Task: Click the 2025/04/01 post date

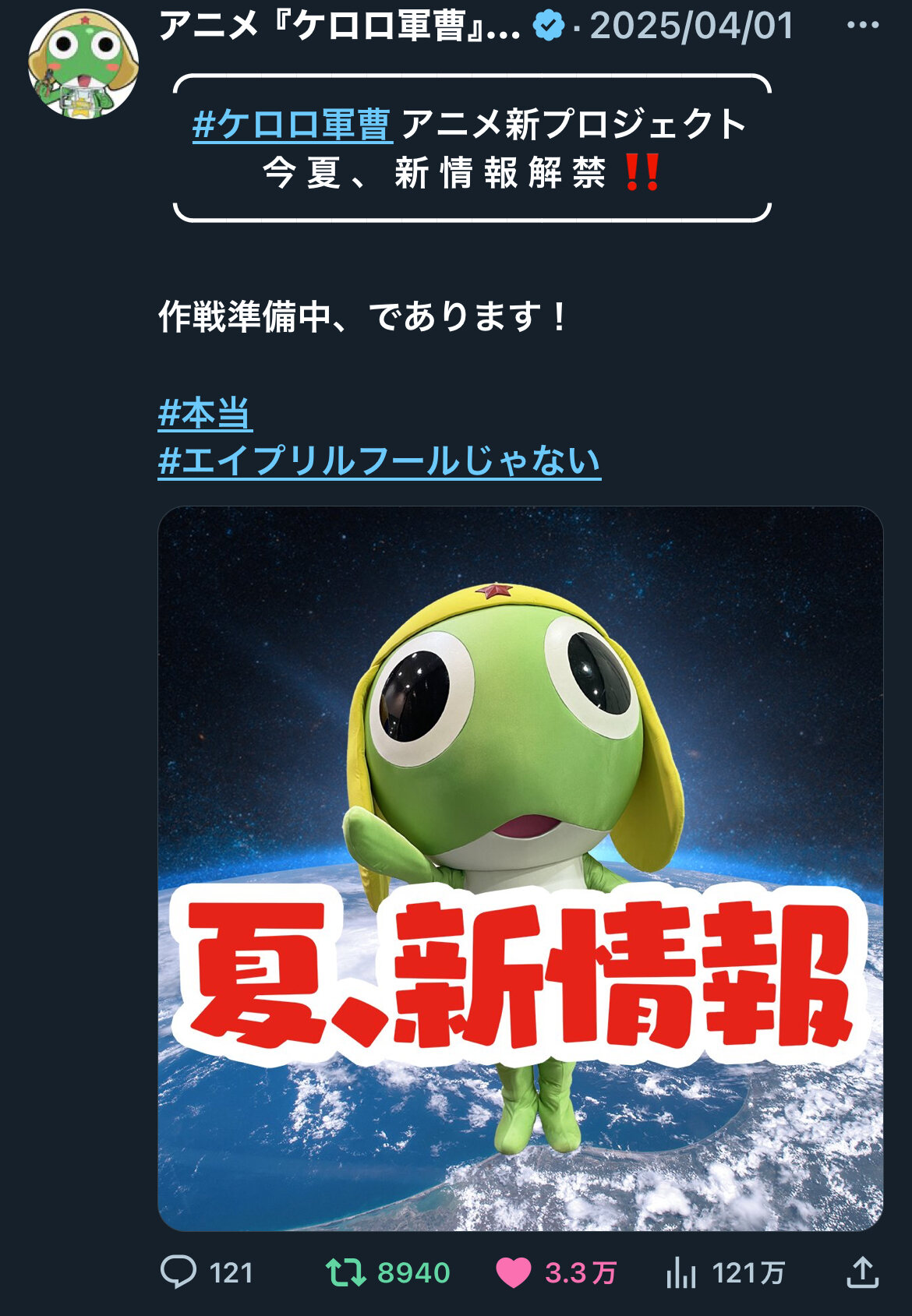Action: (x=691, y=26)
